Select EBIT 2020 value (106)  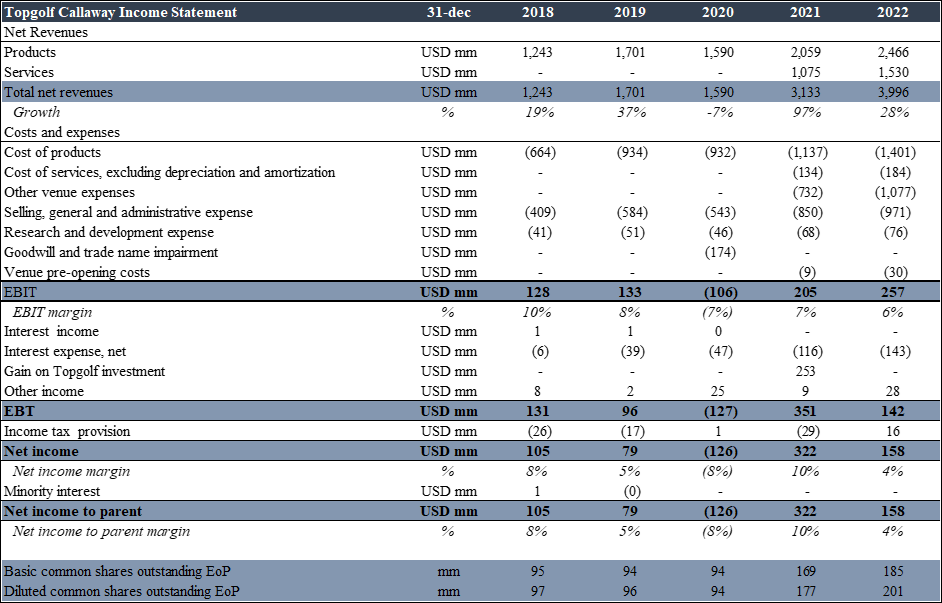(720, 292)
